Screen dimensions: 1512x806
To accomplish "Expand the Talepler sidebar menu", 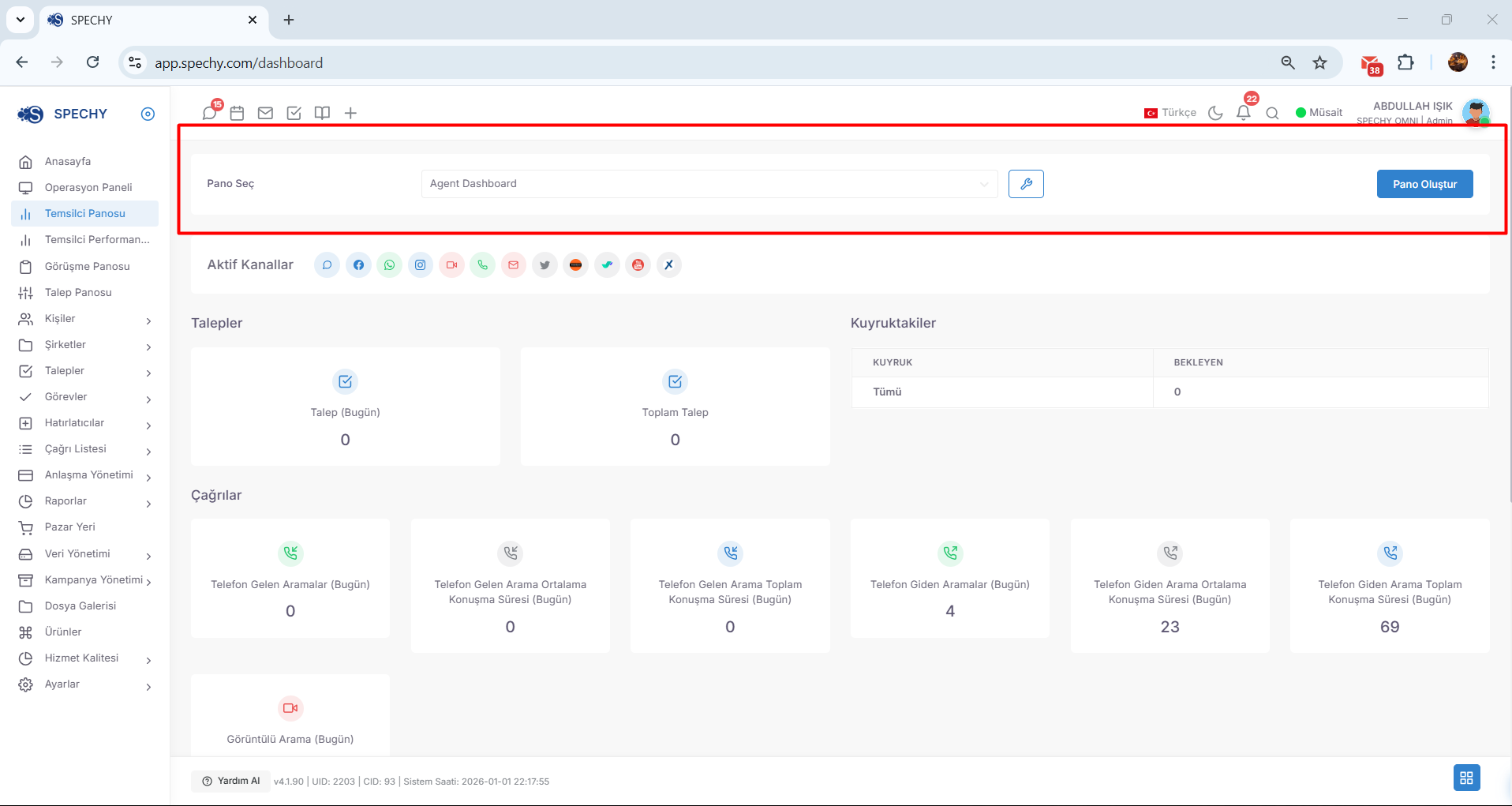I will point(85,371).
